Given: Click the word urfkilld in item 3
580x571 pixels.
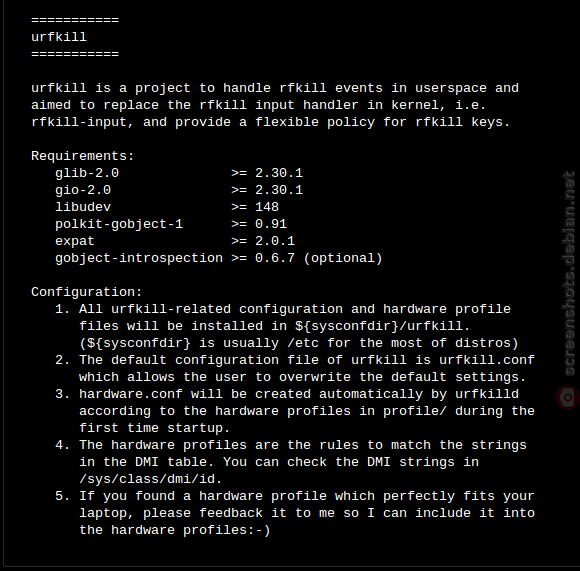Looking at the screenshot, I should tap(487, 394).
